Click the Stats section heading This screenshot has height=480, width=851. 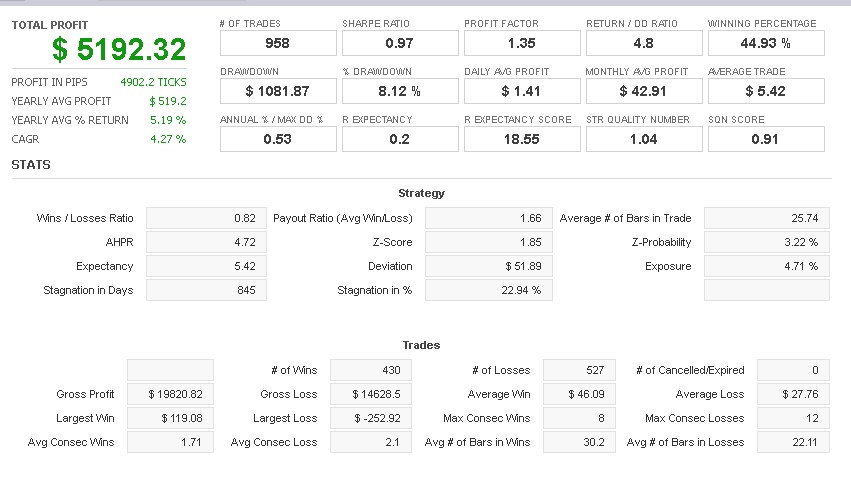click(31, 164)
